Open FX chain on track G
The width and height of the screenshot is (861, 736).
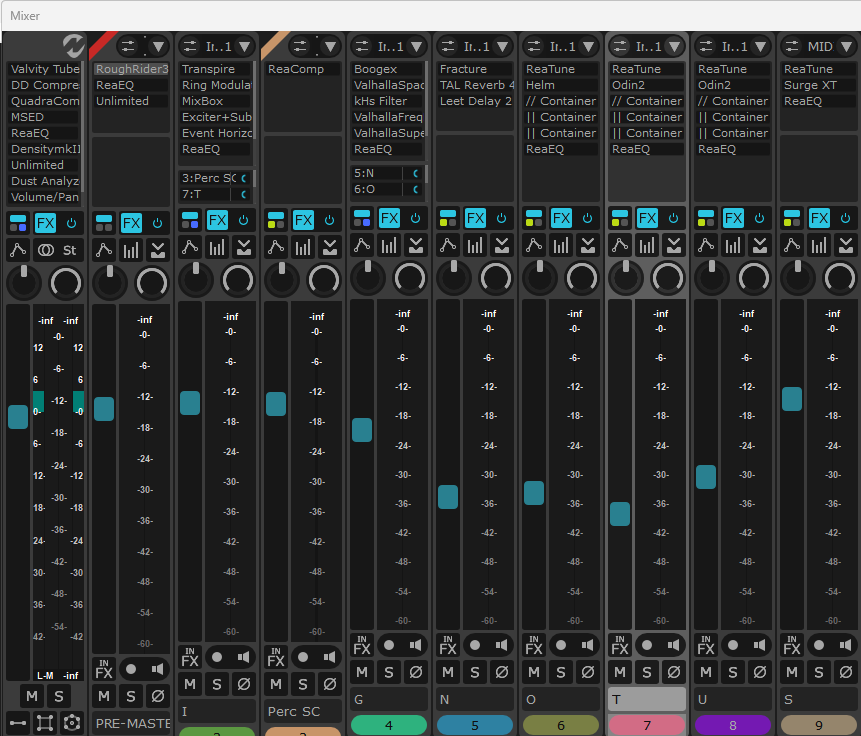point(389,218)
